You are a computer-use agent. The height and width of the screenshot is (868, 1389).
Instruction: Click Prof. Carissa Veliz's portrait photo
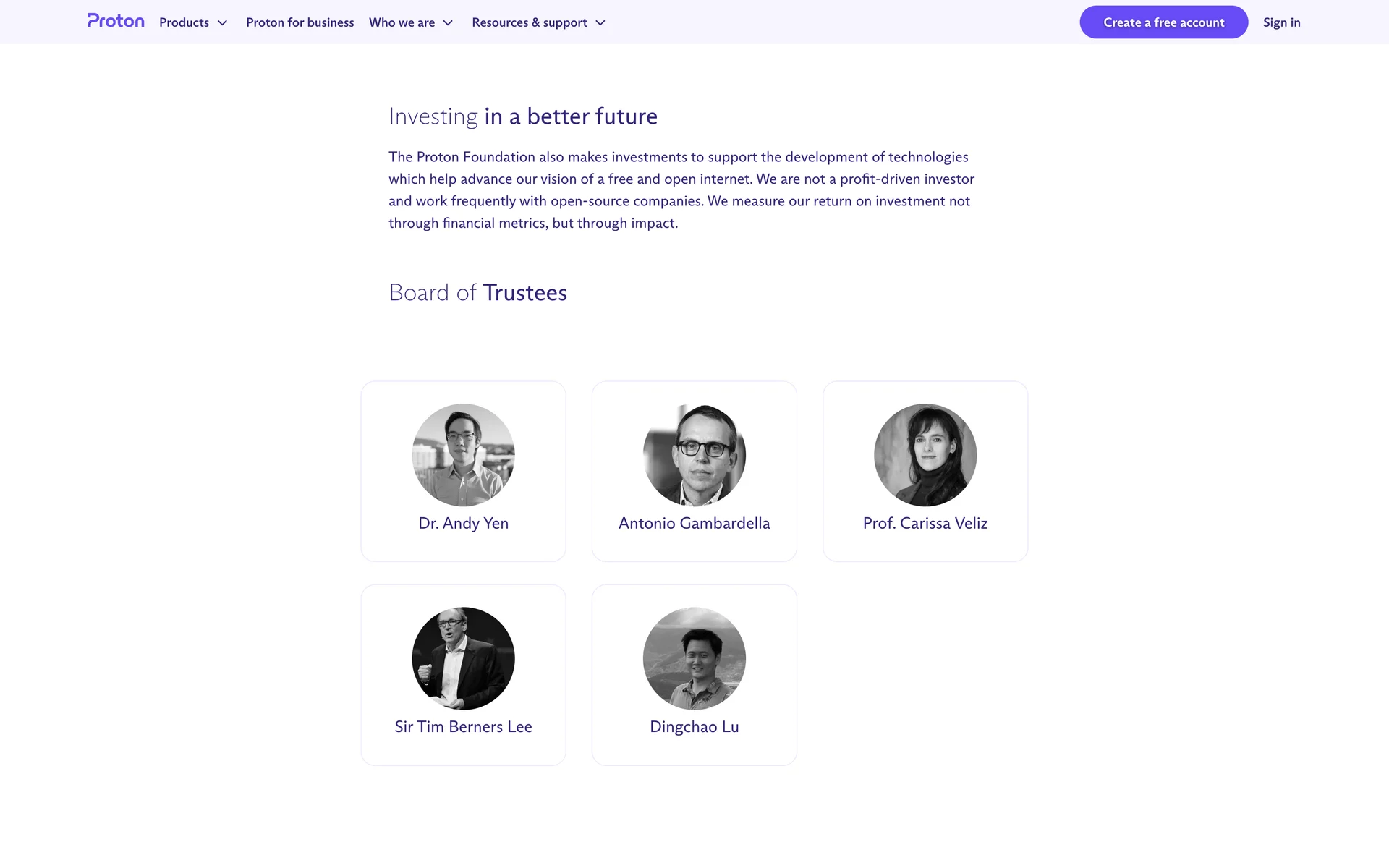[x=925, y=455]
